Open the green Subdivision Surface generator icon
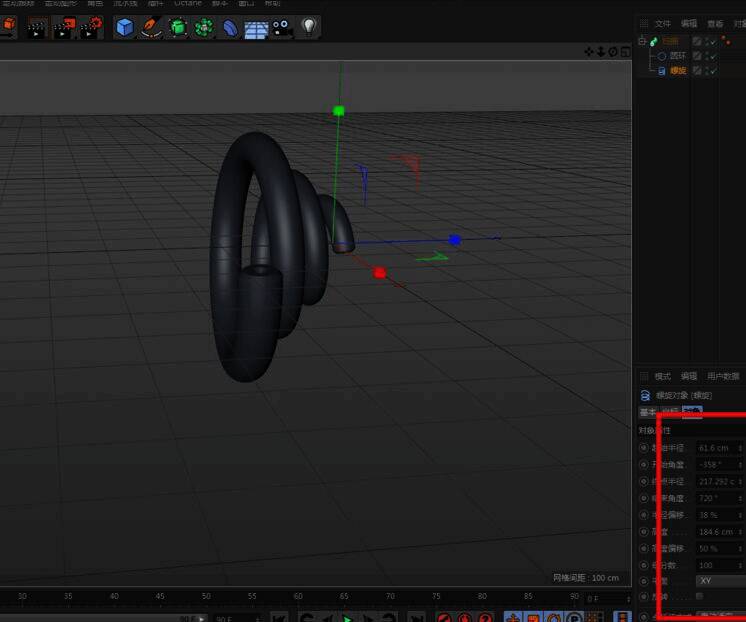Image resolution: width=746 pixels, height=622 pixels. pos(178,28)
